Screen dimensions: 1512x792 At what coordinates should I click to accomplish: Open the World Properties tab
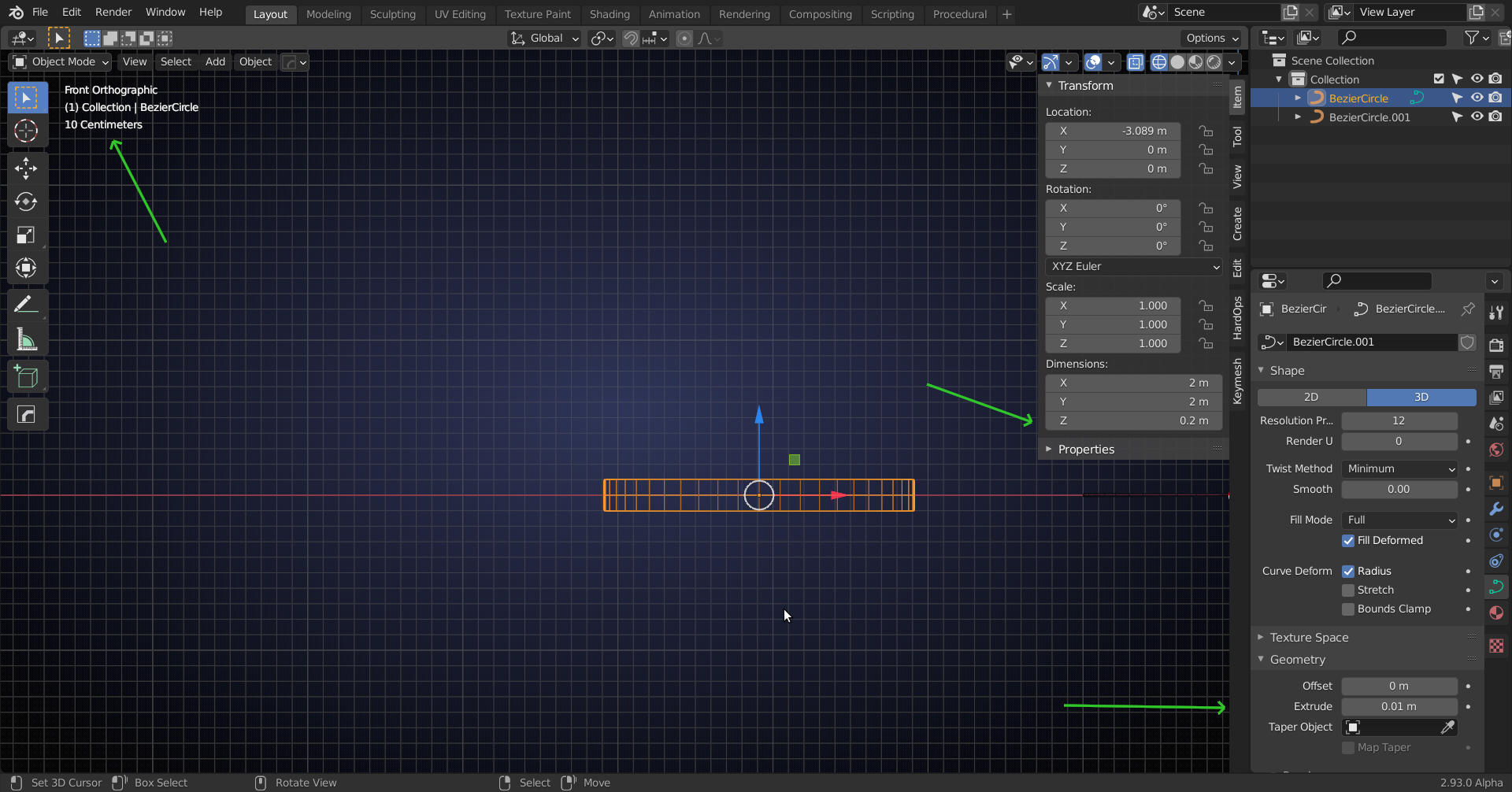point(1496,450)
